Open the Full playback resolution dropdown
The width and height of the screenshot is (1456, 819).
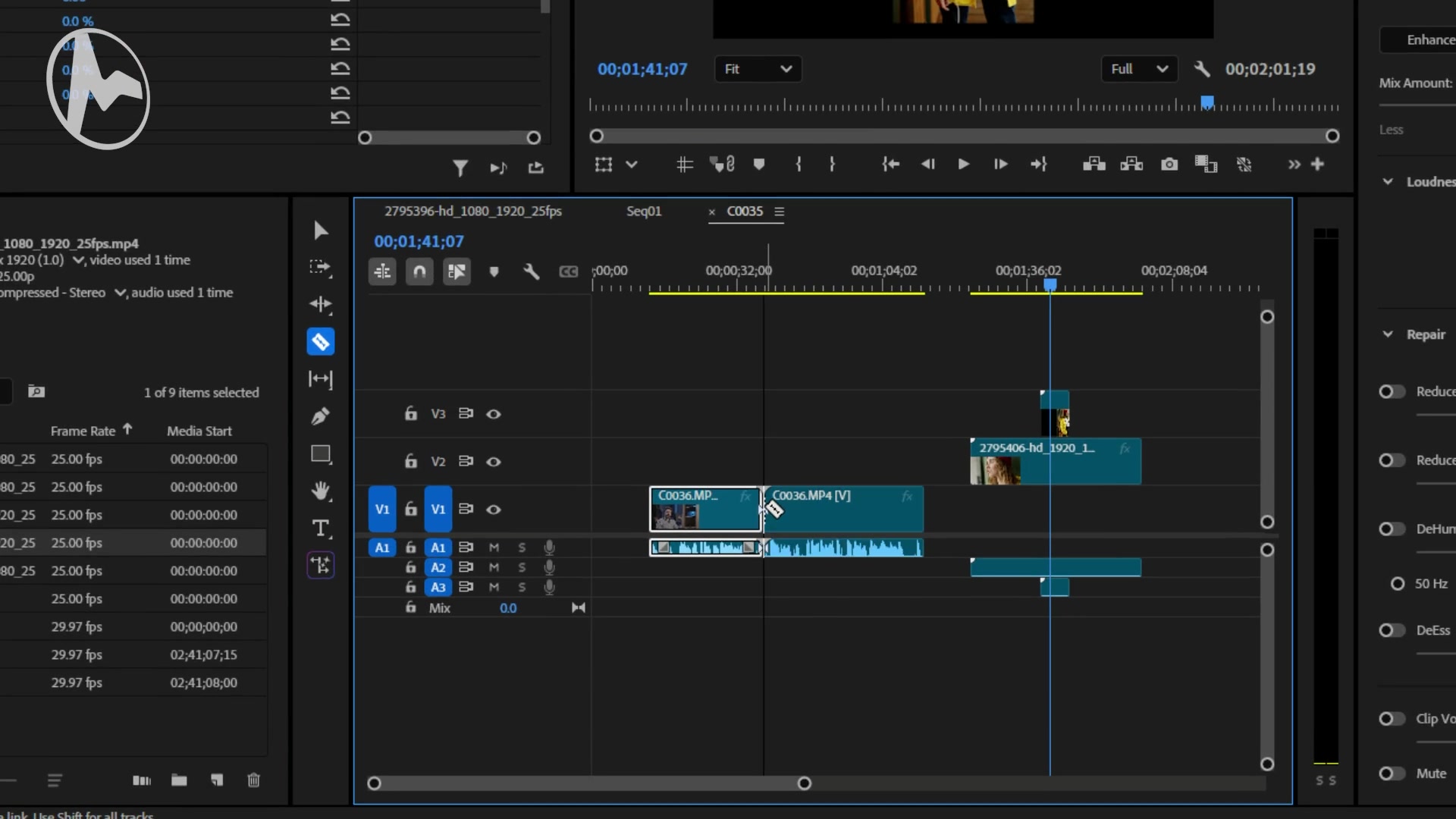1138,69
